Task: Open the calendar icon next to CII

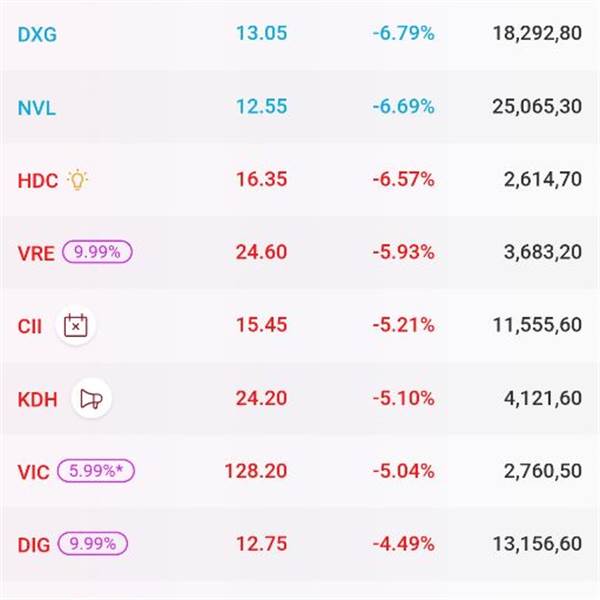Action: [x=76, y=326]
